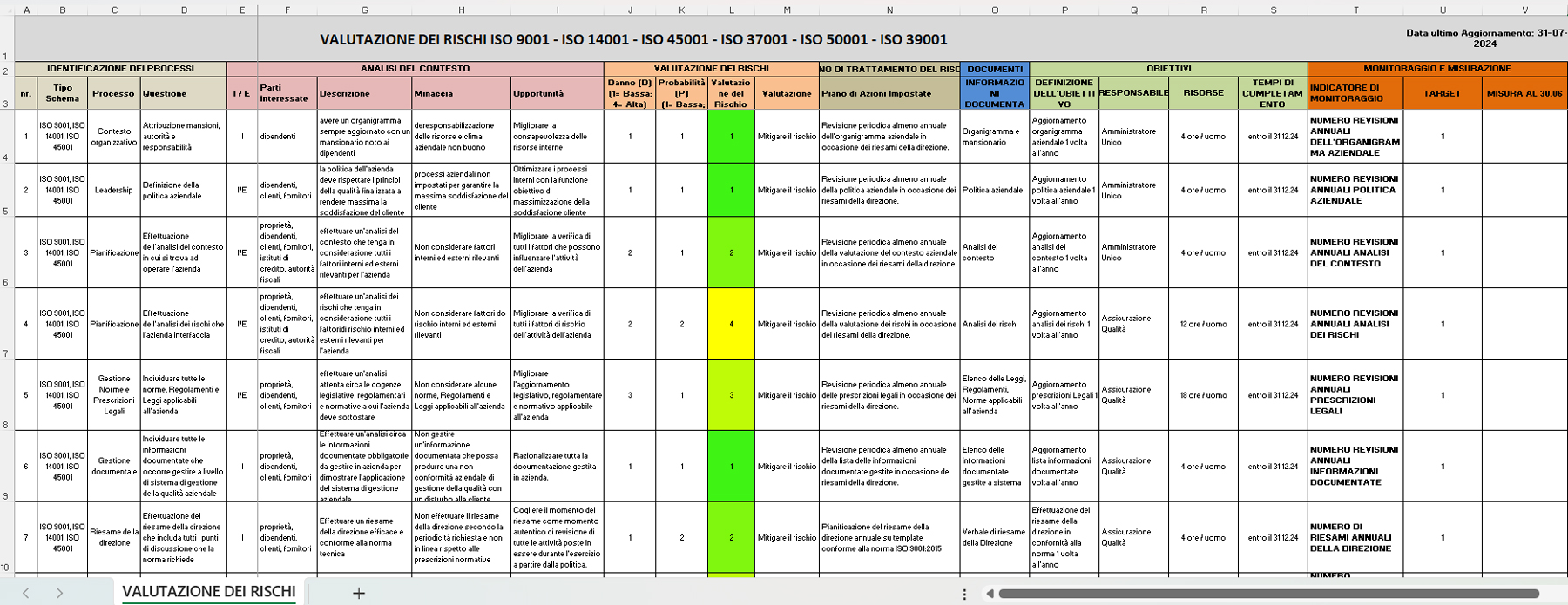Image resolution: width=1568 pixels, height=605 pixels.
Task: Click the ANALISI DEL CONTESTO section header
Action: click(415, 69)
